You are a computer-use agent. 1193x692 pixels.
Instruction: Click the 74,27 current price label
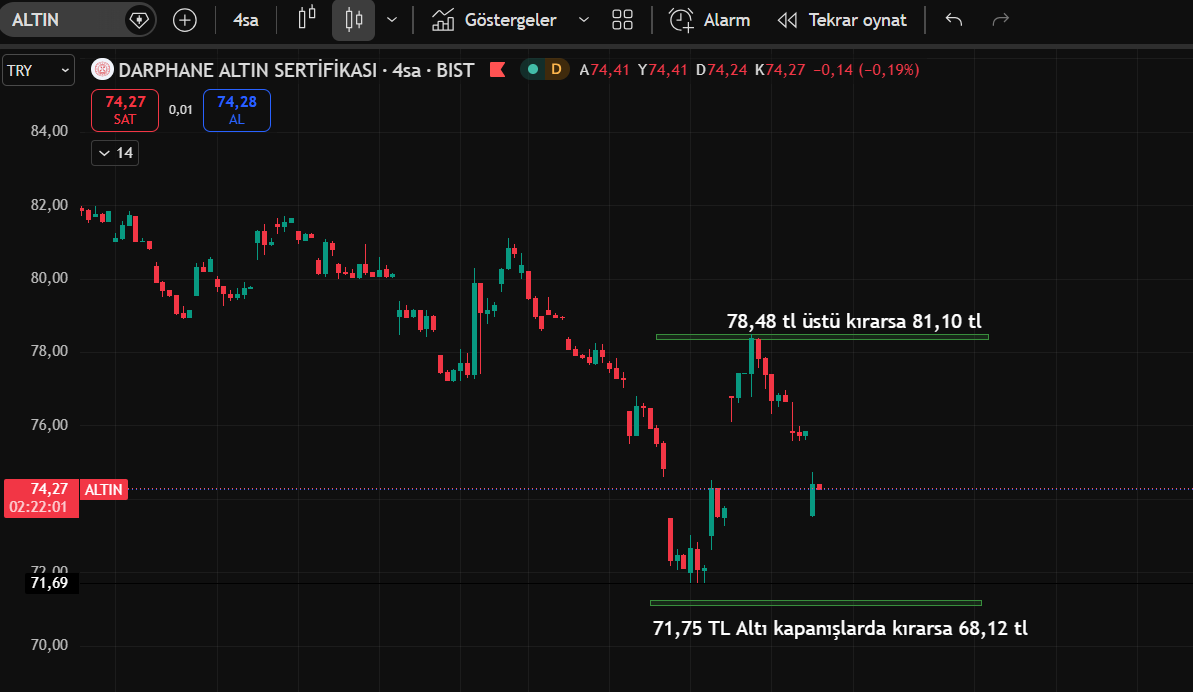click(x=41, y=498)
